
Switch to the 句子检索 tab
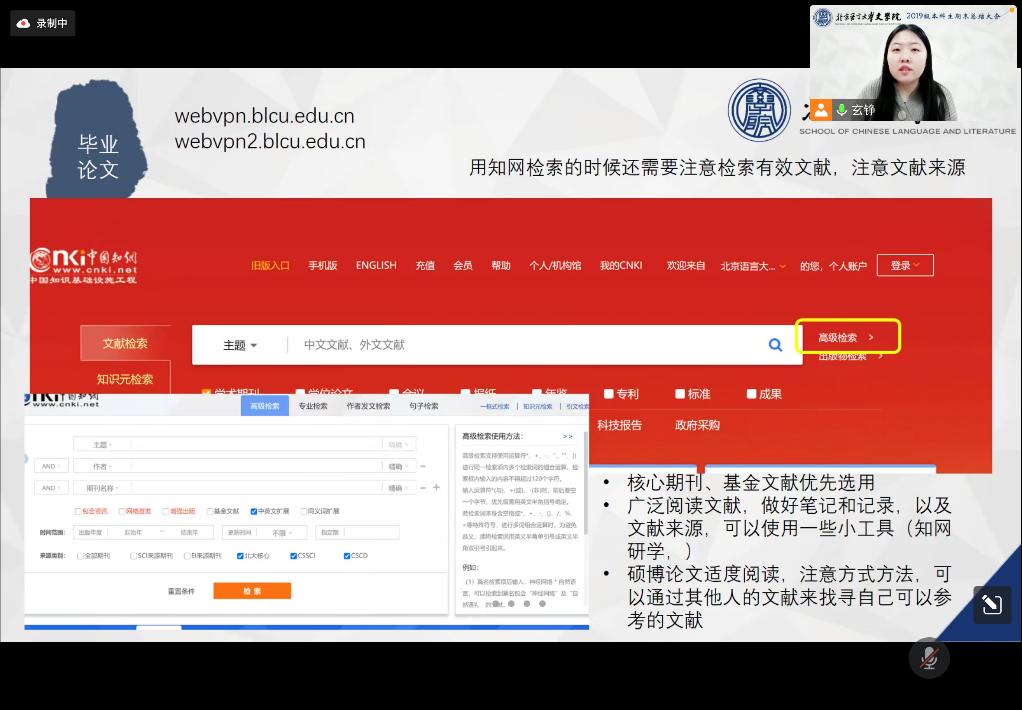tap(424, 406)
